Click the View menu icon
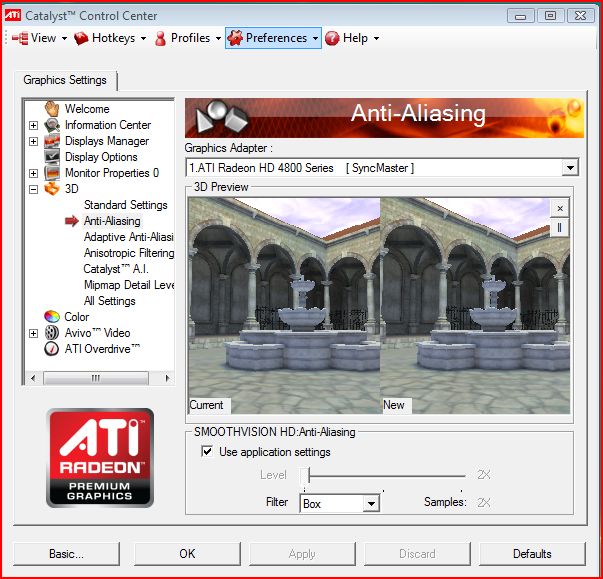 (20, 38)
